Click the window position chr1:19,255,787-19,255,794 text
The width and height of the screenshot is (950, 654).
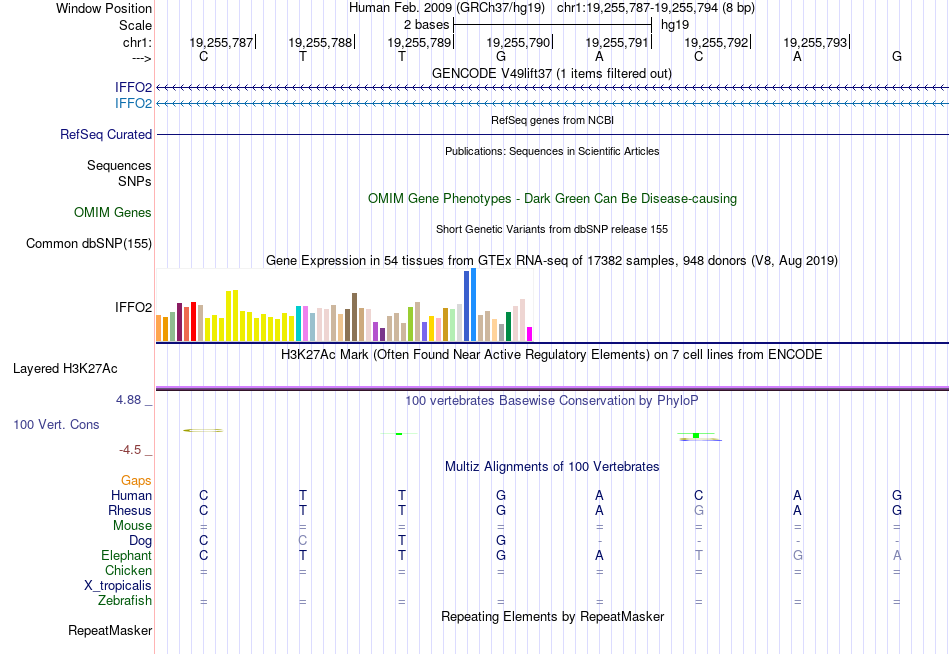[656, 8]
